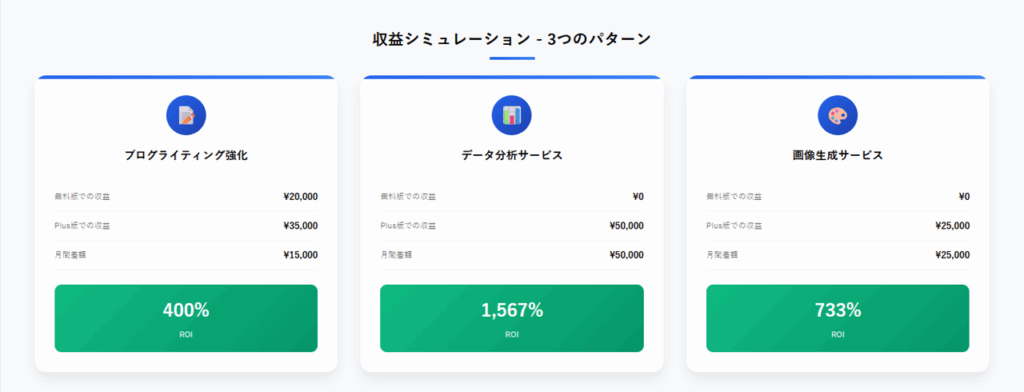Screen dimensions: 1024x392
Task: Click Plus版での収益 label in data analysis card
Action: (408, 226)
